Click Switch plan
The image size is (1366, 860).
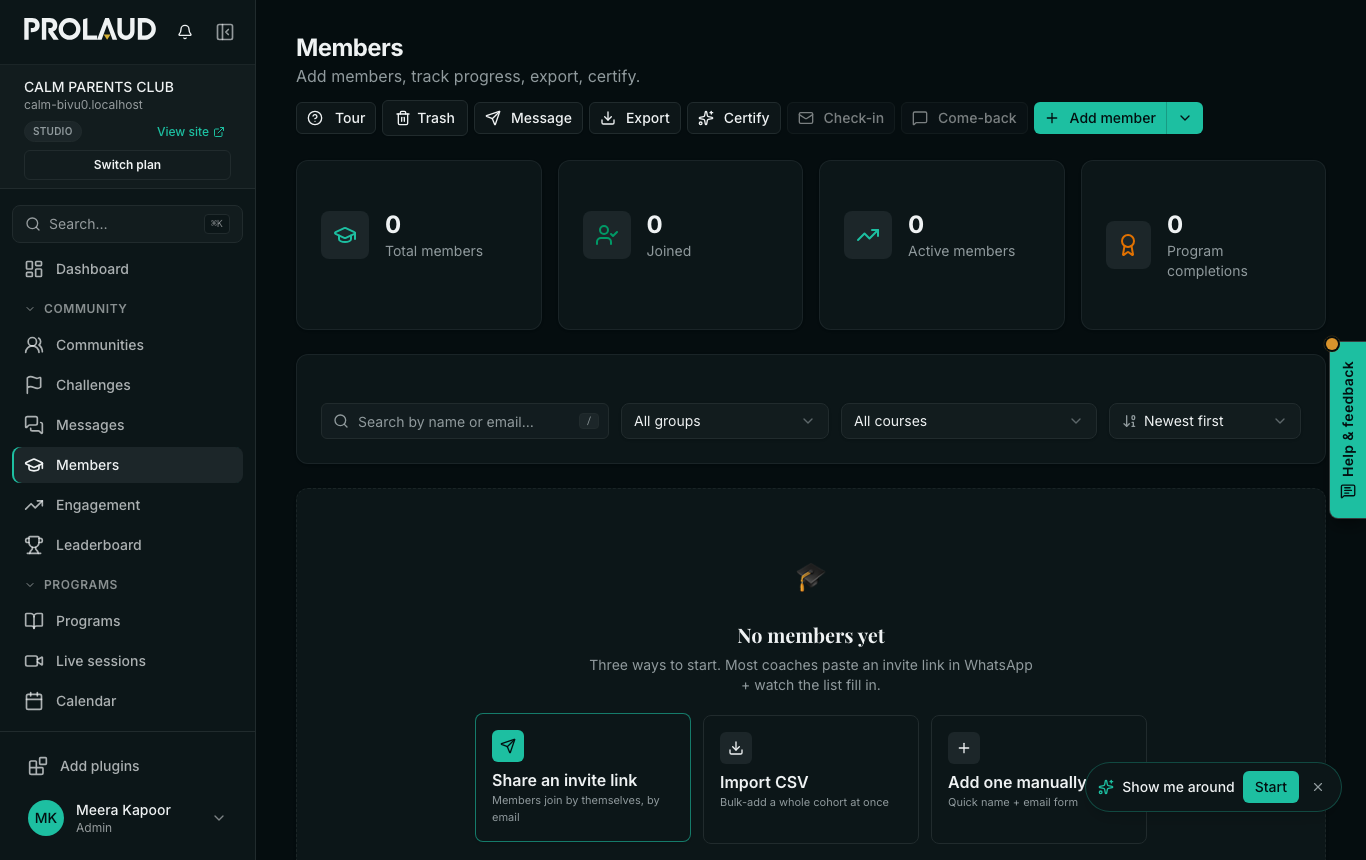tap(127, 165)
